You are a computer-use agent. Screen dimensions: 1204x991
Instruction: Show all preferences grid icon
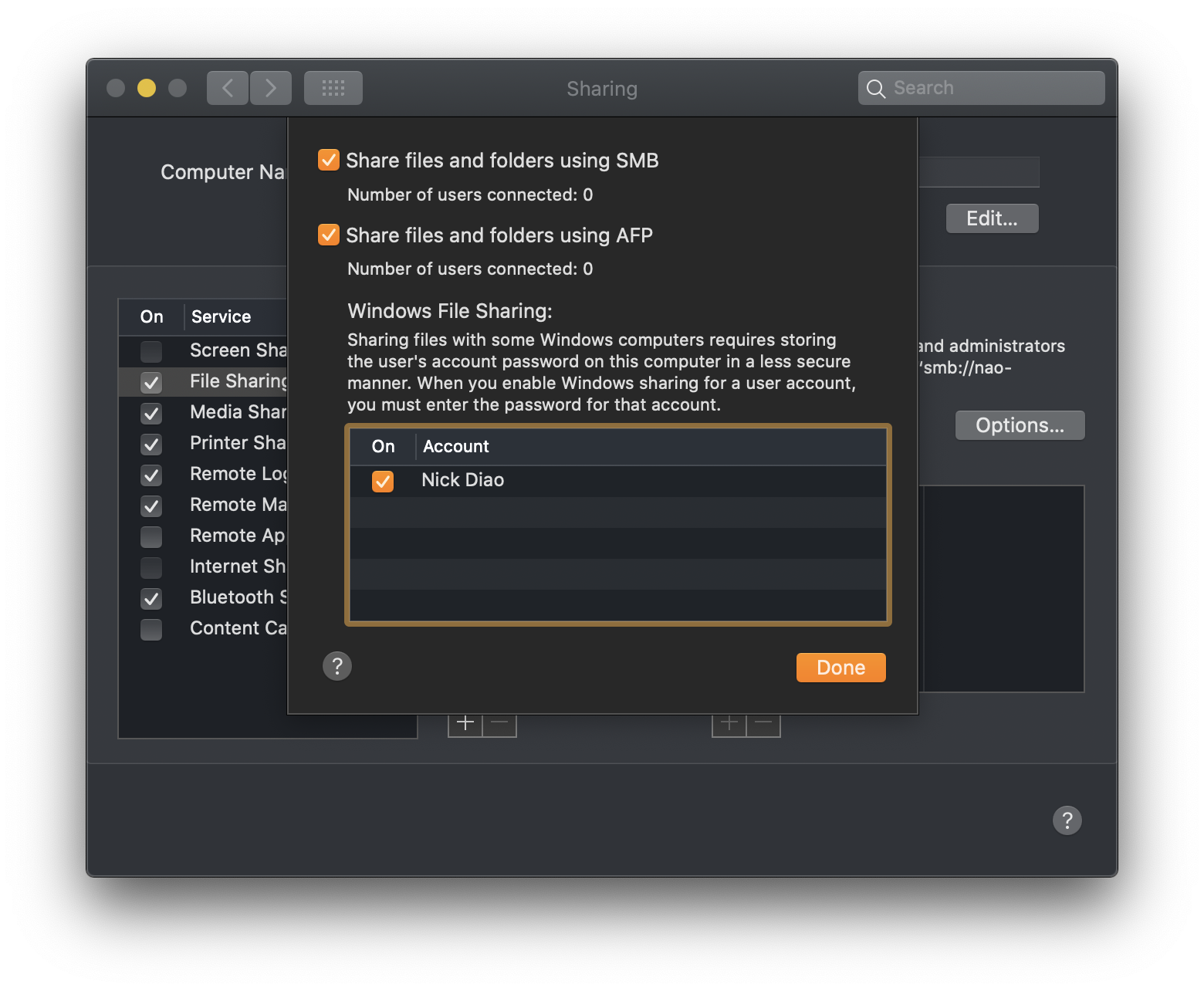[333, 88]
